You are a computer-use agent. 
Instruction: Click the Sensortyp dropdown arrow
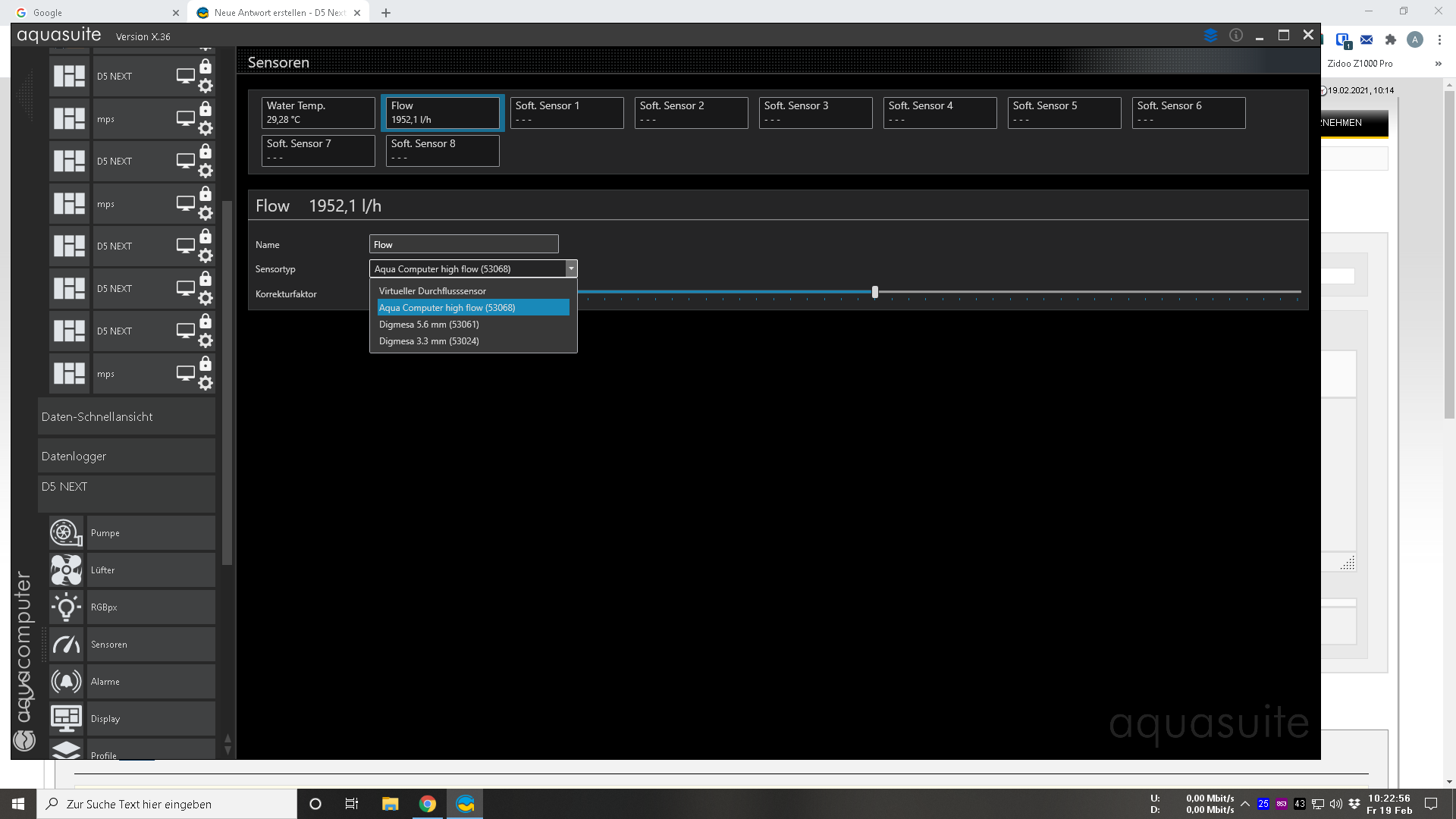(571, 268)
